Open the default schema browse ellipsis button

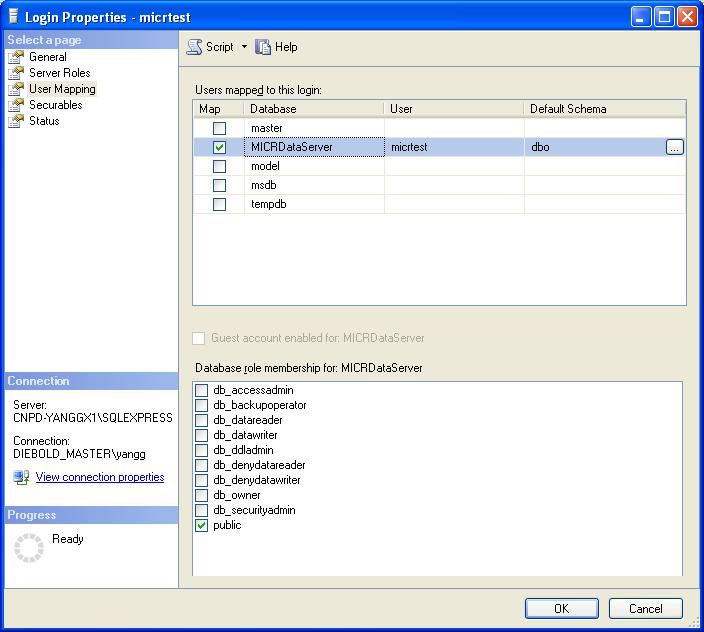click(674, 147)
